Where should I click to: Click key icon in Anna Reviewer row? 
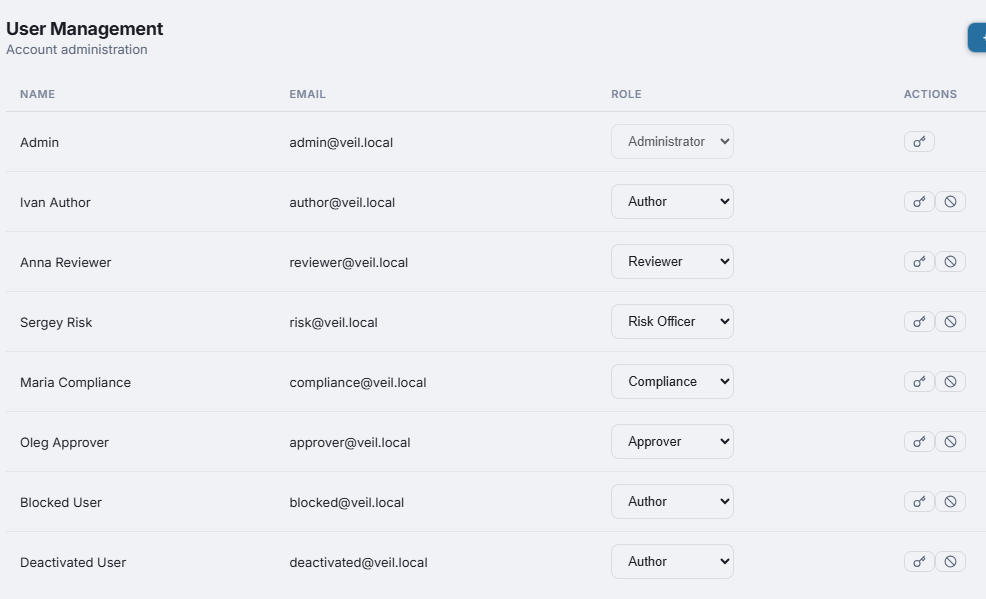pos(919,262)
